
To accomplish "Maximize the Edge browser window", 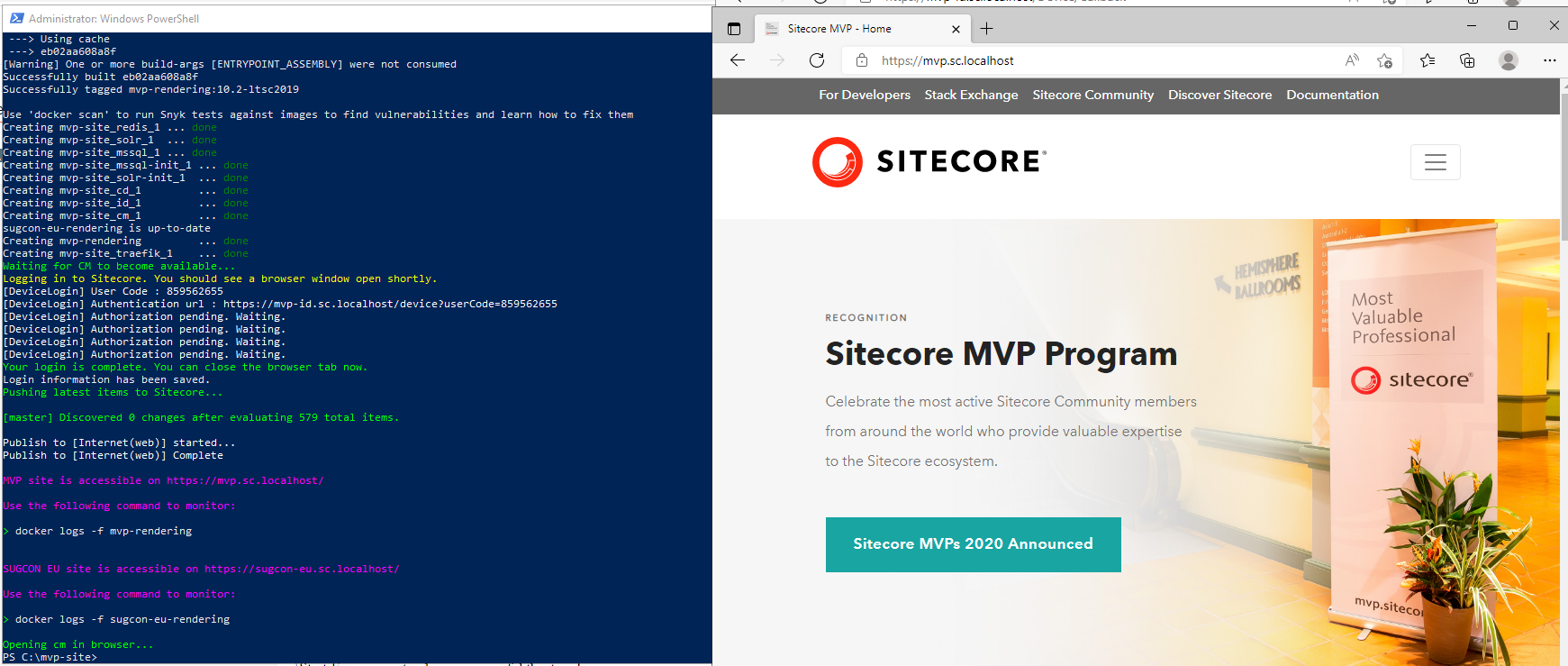I will click(x=1513, y=25).
